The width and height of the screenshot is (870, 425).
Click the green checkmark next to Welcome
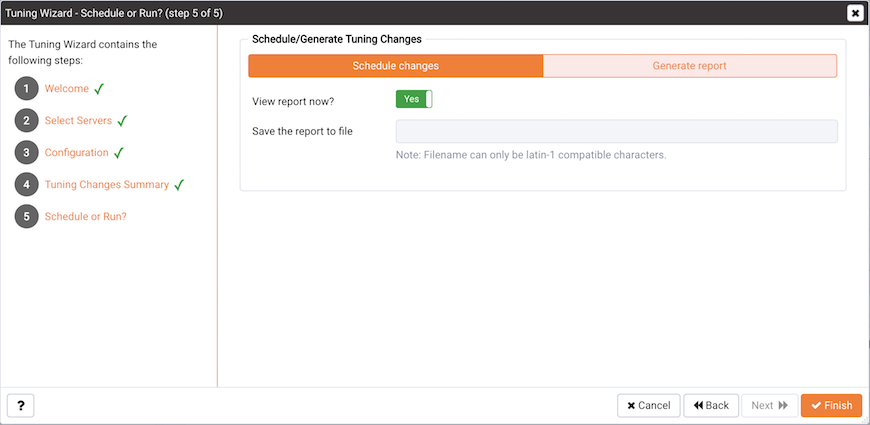[x=99, y=89]
